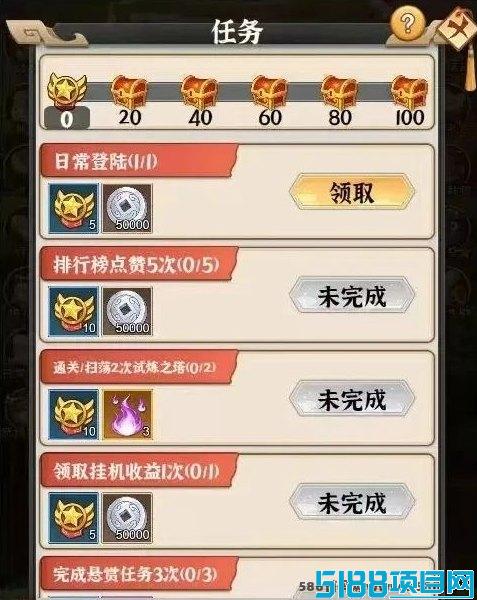Viewport: 477px width, 600px height.
Task: Open the 40-point treasure chest
Action: point(199,92)
